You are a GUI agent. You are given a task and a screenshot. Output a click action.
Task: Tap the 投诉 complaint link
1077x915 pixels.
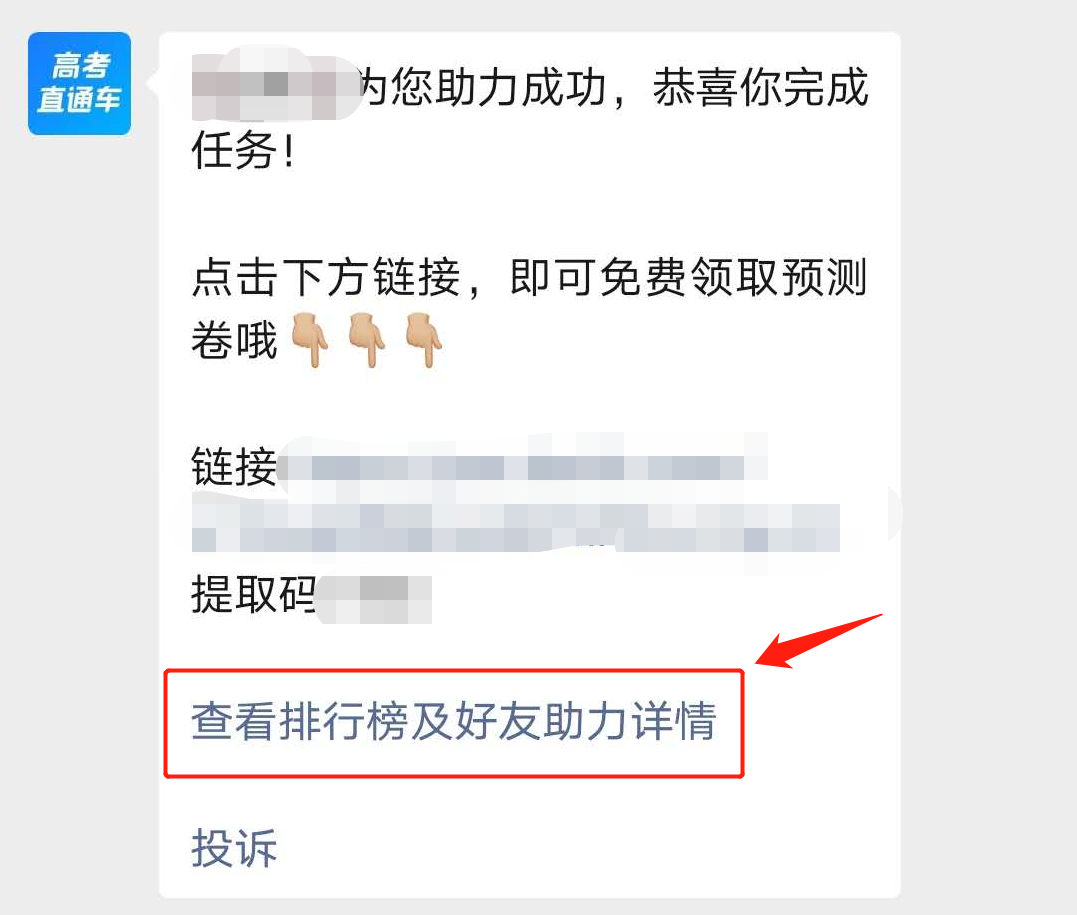coord(234,848)
